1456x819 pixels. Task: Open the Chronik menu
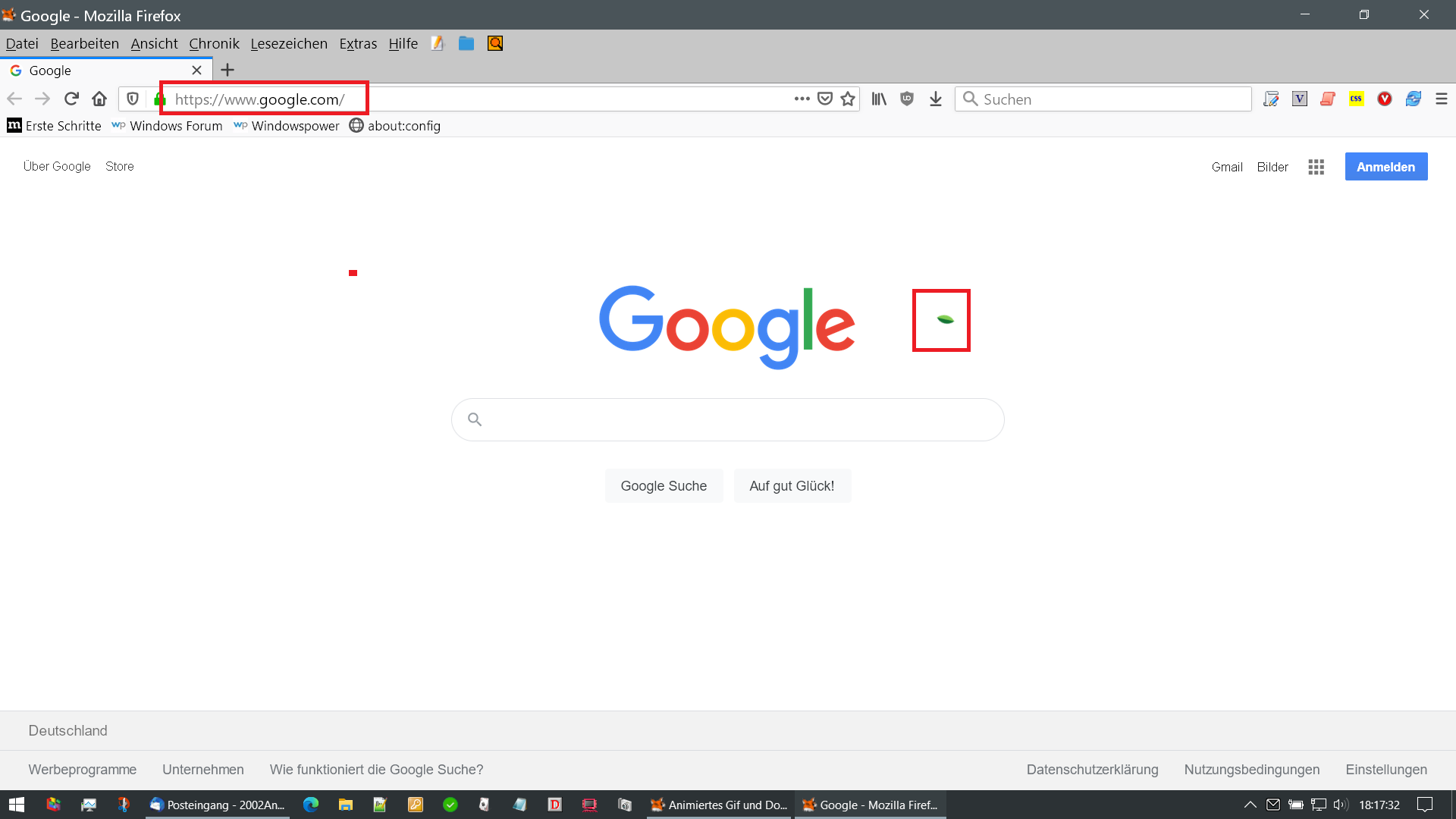(x=214, y=43)
